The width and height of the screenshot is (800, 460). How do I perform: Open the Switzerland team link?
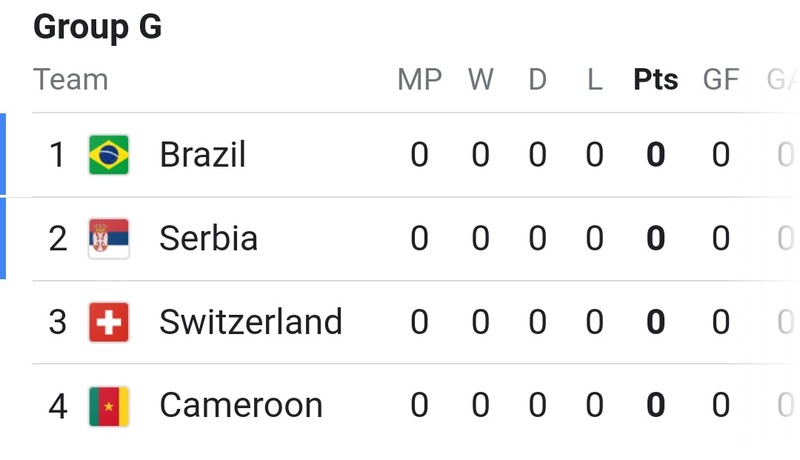click(251, 322)
